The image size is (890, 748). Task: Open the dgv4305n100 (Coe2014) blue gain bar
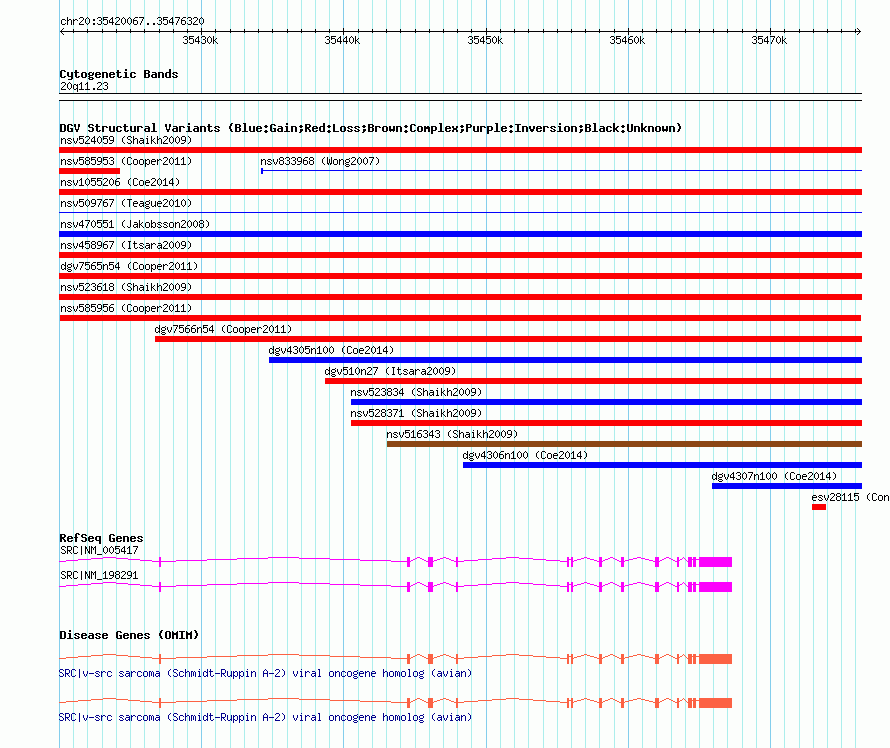point(565,360)
